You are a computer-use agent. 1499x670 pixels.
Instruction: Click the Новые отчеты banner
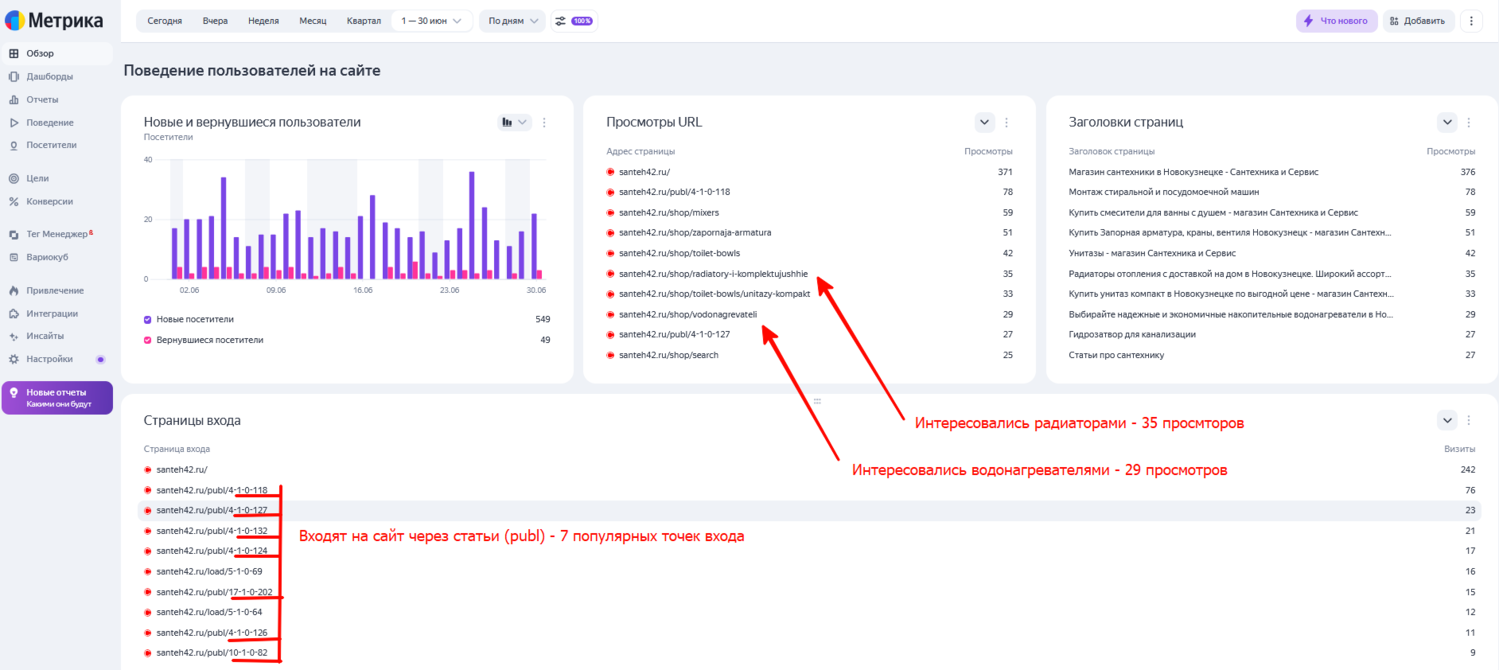tap(57, 398)
